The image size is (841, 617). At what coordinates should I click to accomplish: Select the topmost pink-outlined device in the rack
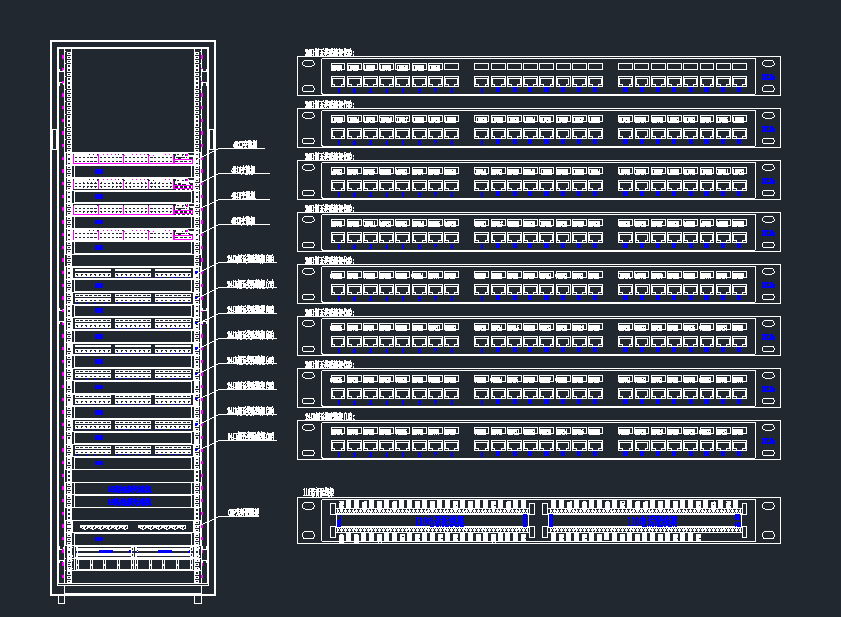pos(131,158)
